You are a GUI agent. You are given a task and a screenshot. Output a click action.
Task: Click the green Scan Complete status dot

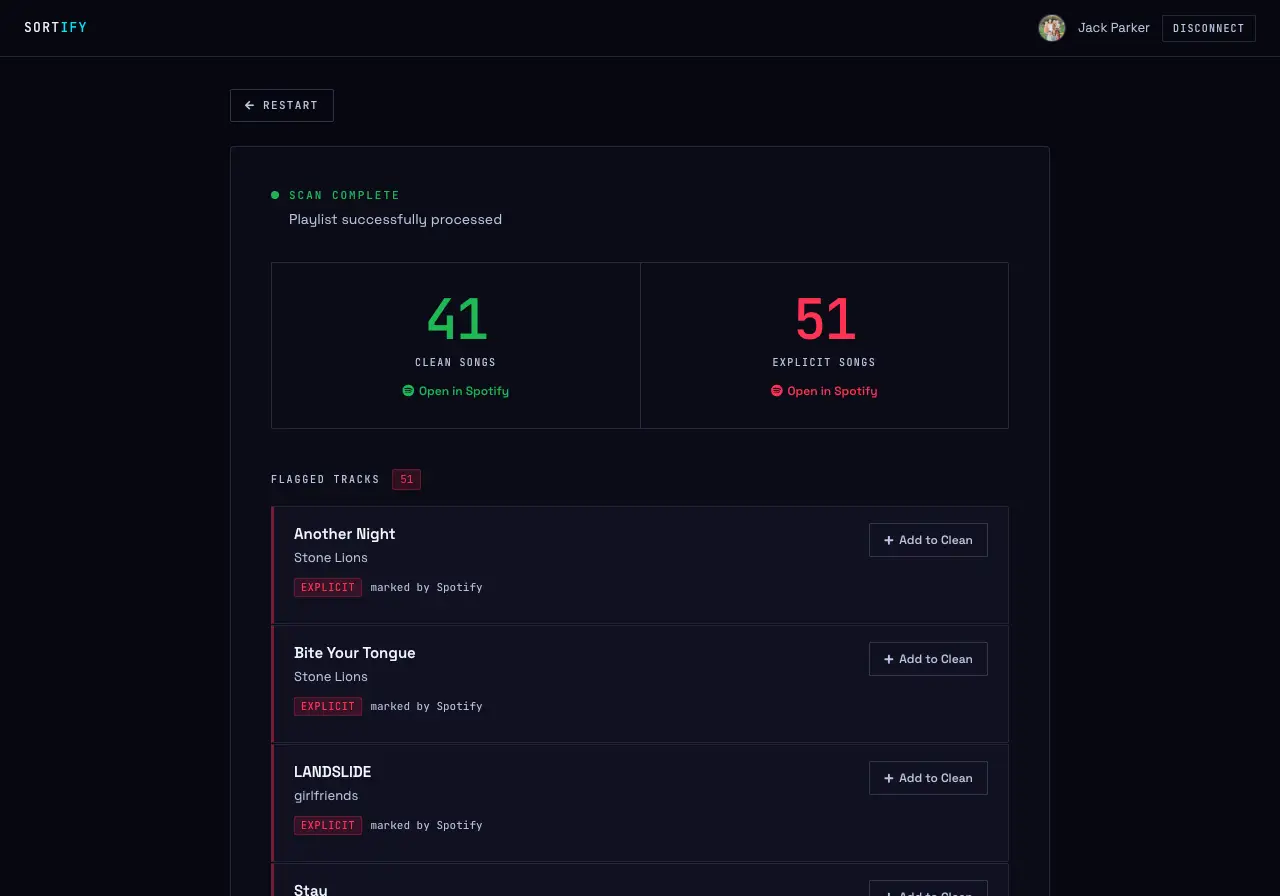275,195
